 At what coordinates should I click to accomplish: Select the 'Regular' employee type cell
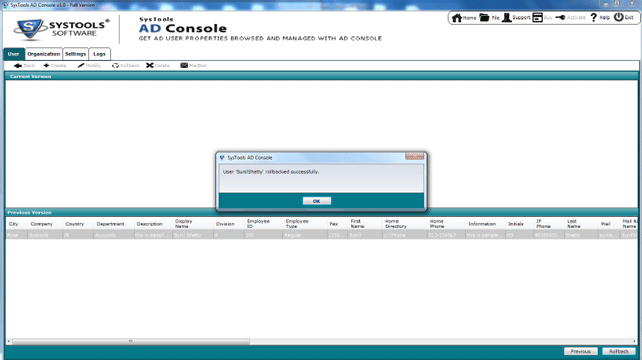[305, 235]
